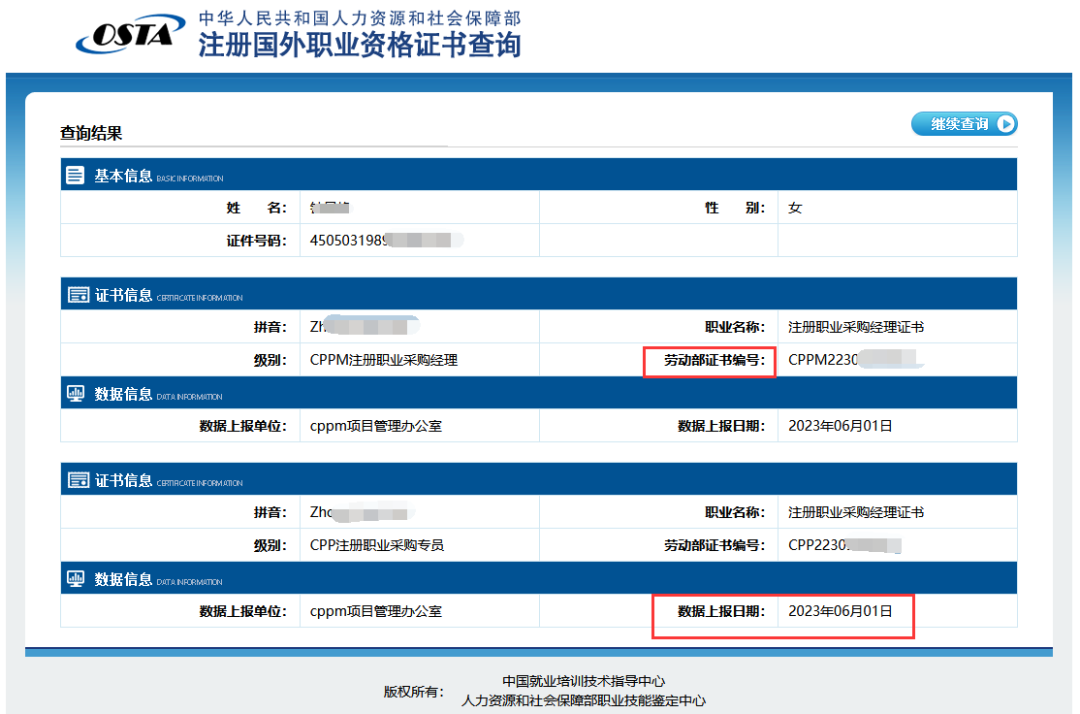Image resolution: width=1080 pixels, height=714 pixels.
Task: Click the 查询结果 heading
Action: click(x=91, y=133)
